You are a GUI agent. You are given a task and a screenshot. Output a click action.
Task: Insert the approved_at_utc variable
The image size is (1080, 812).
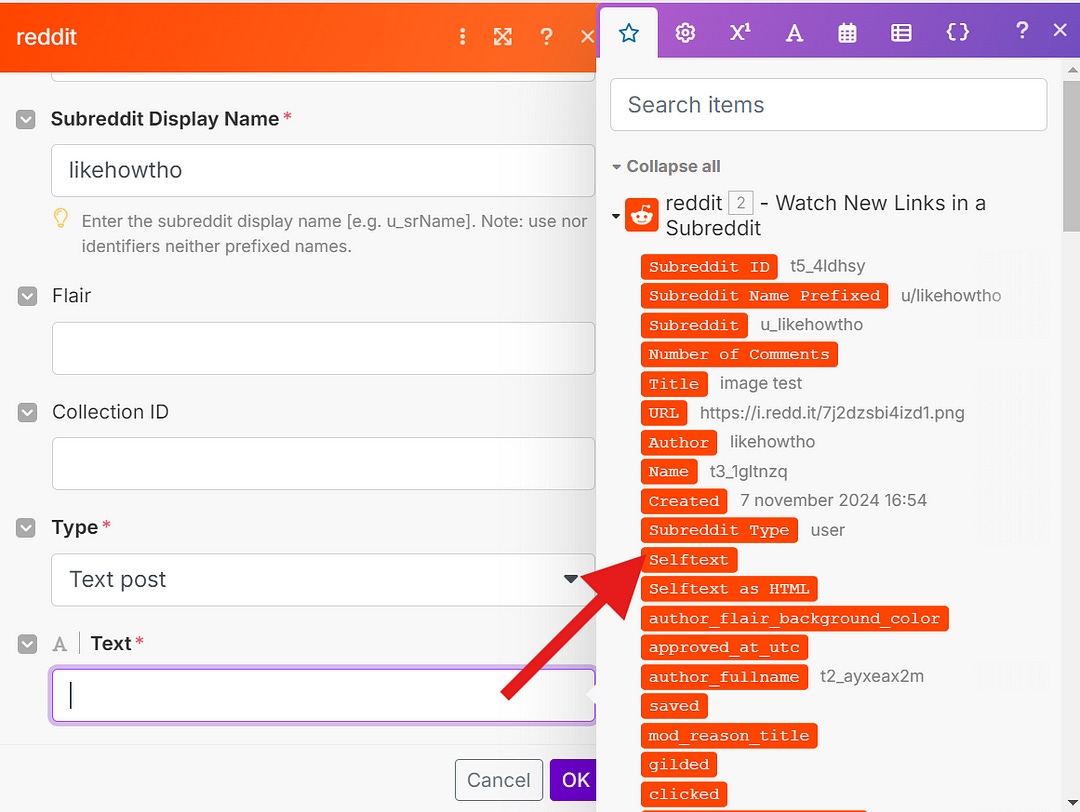pyautogui.click(x=724, y=647)
